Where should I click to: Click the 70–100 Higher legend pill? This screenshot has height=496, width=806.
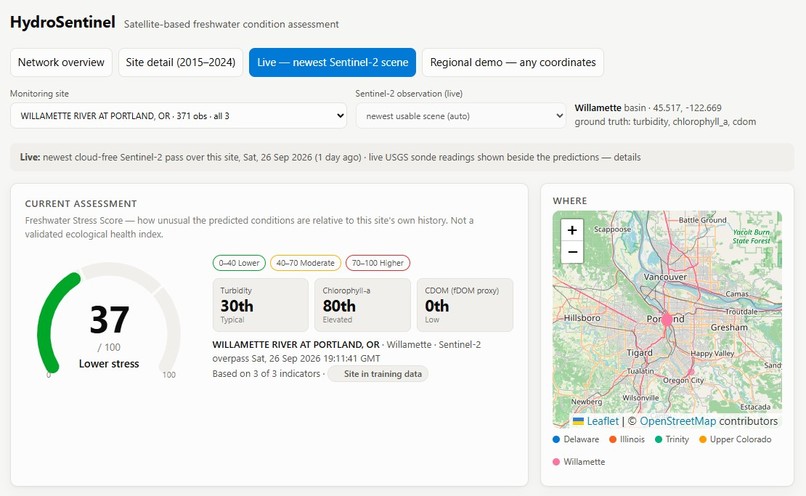[x=378, y=263]
